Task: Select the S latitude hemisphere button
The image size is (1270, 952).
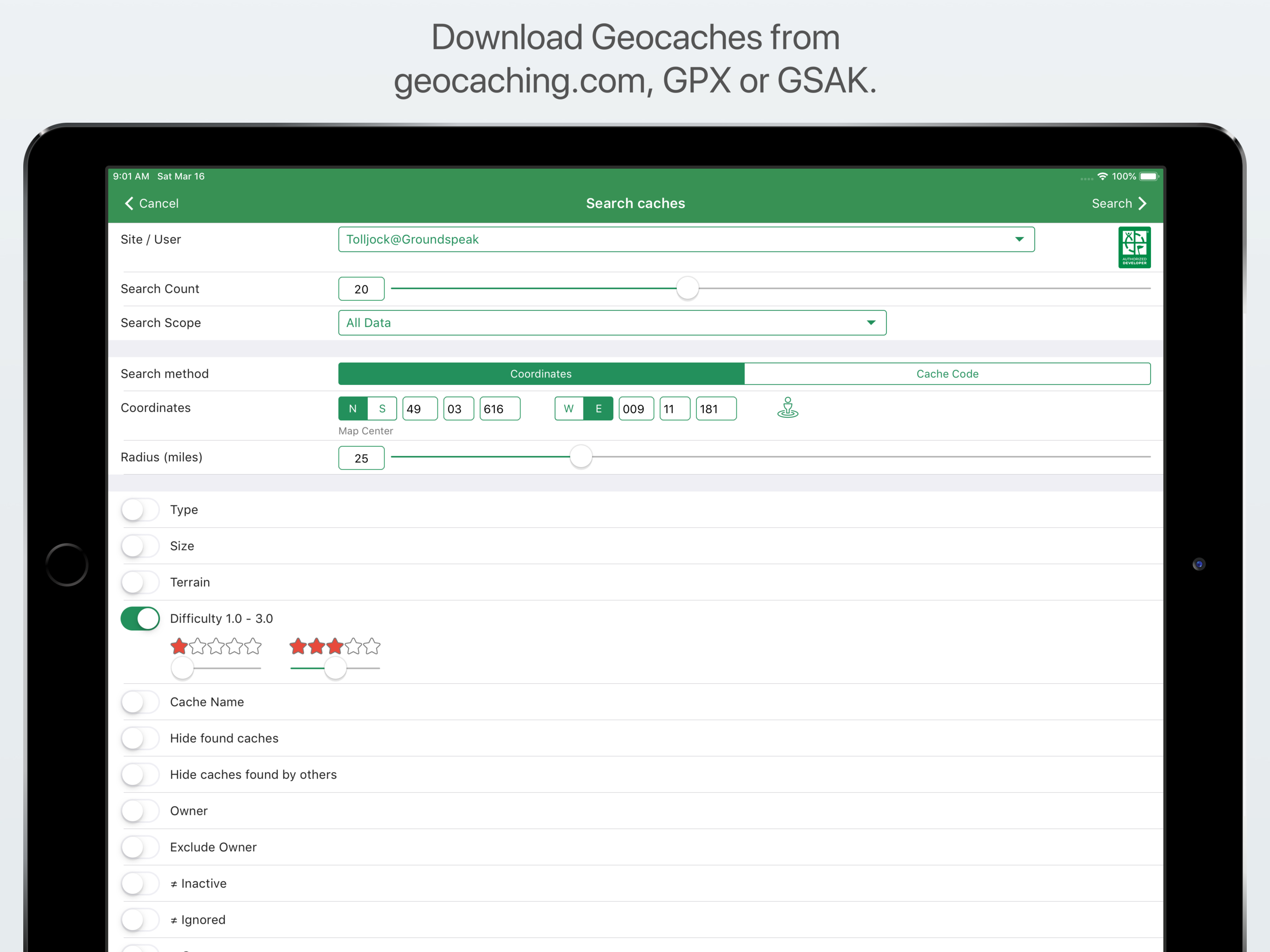Action: (382, 409)
